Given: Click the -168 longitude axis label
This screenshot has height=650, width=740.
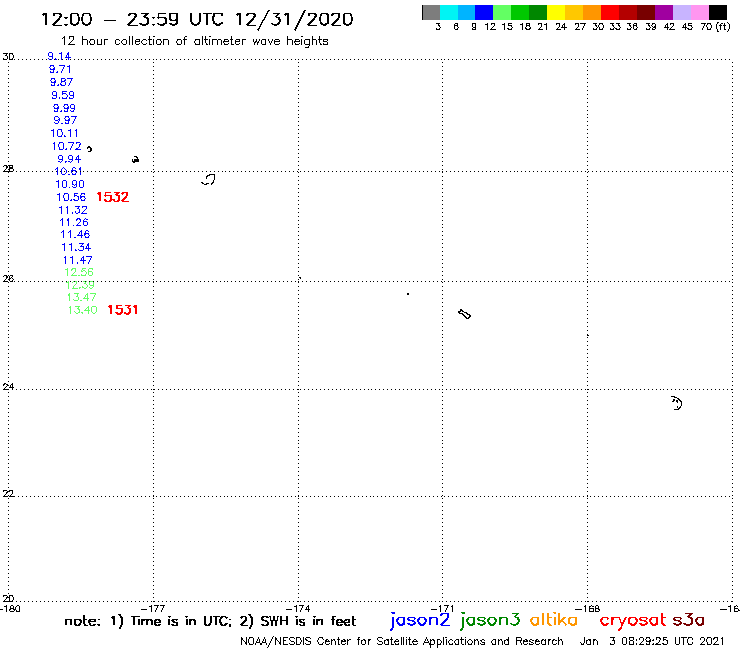Looking at the screenshot, I should pyautogui.click(x=587, y=608).
